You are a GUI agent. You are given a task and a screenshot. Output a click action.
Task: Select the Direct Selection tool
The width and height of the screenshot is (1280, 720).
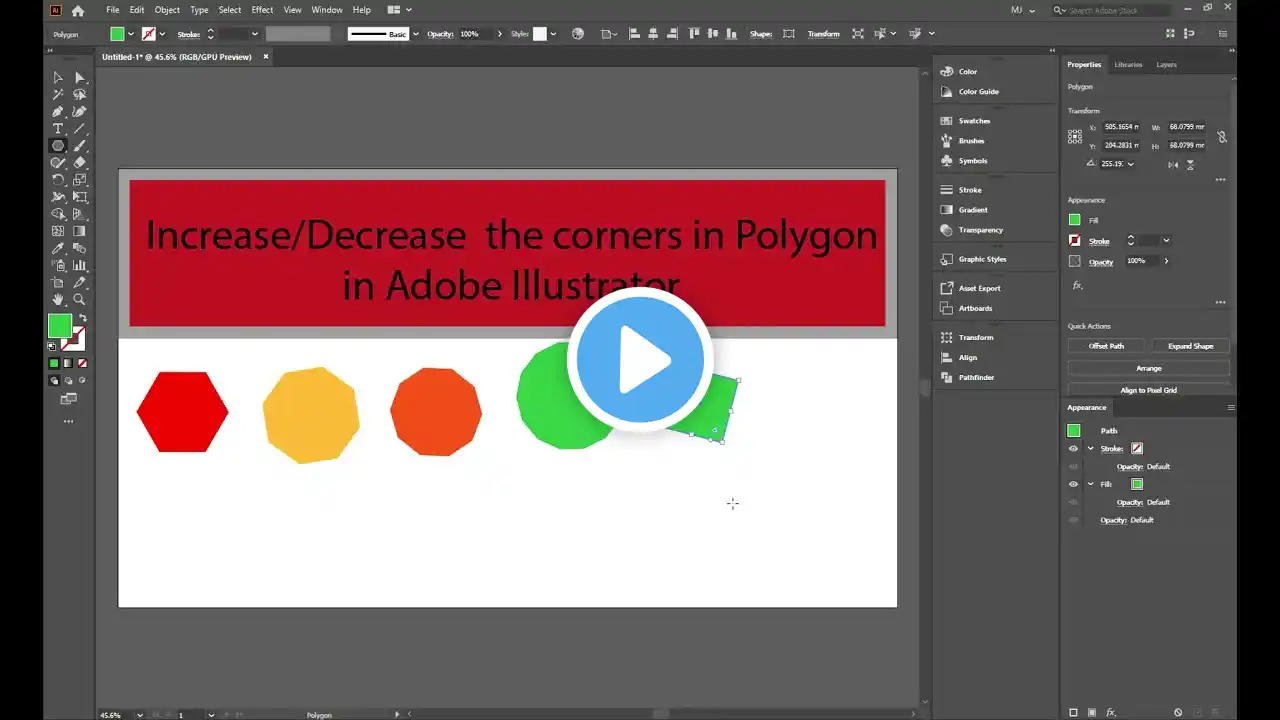point(80,77)
